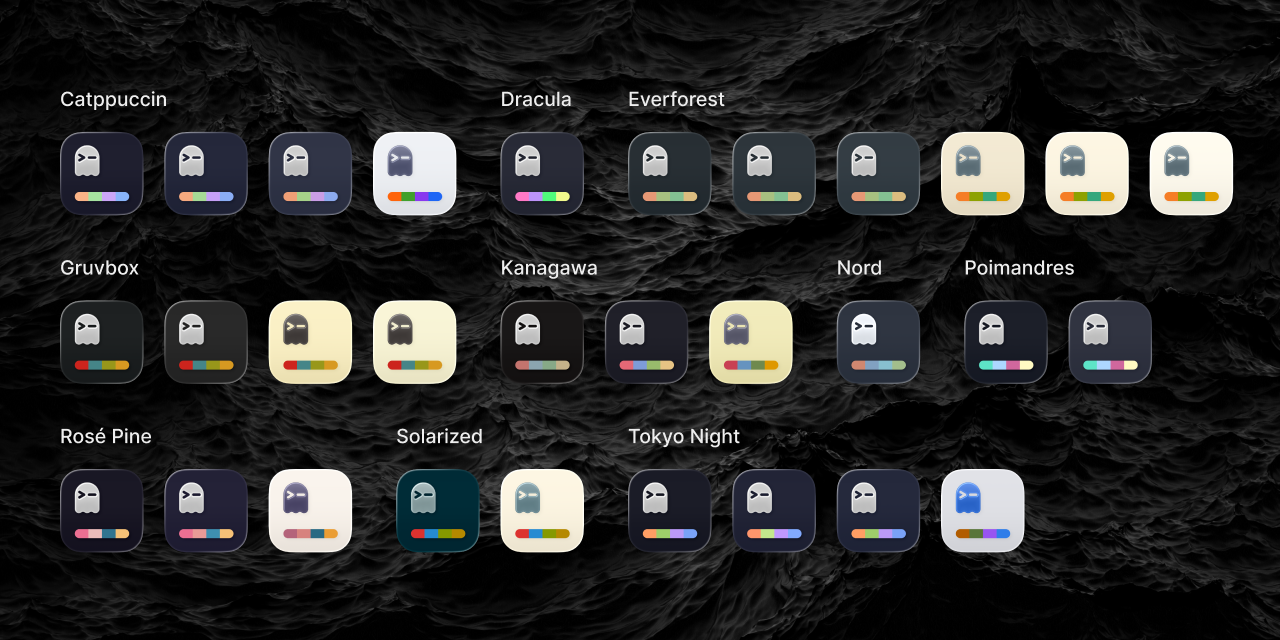Open the leftmost cream Everforest icon

point(982,174)
